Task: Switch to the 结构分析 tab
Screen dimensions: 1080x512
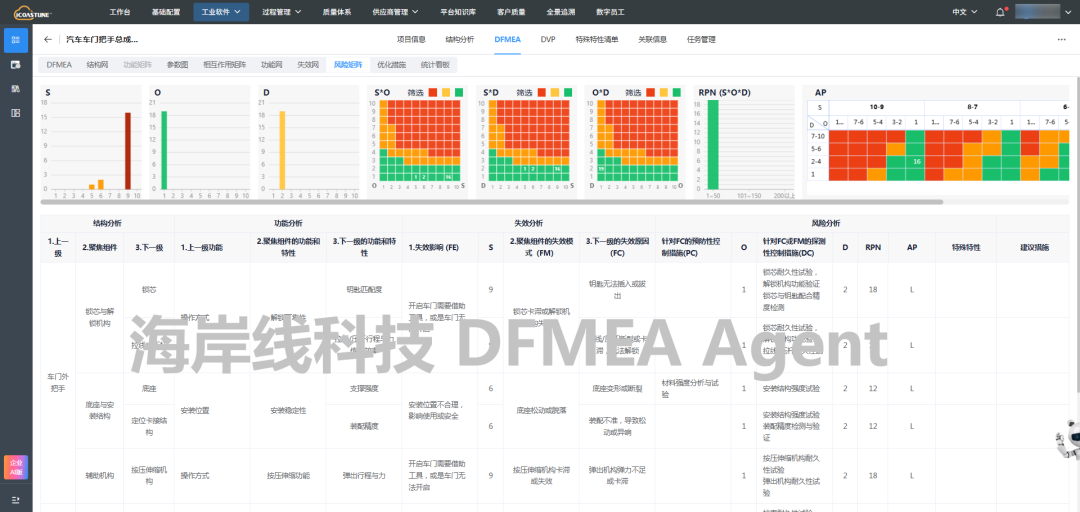Action: 459,40
